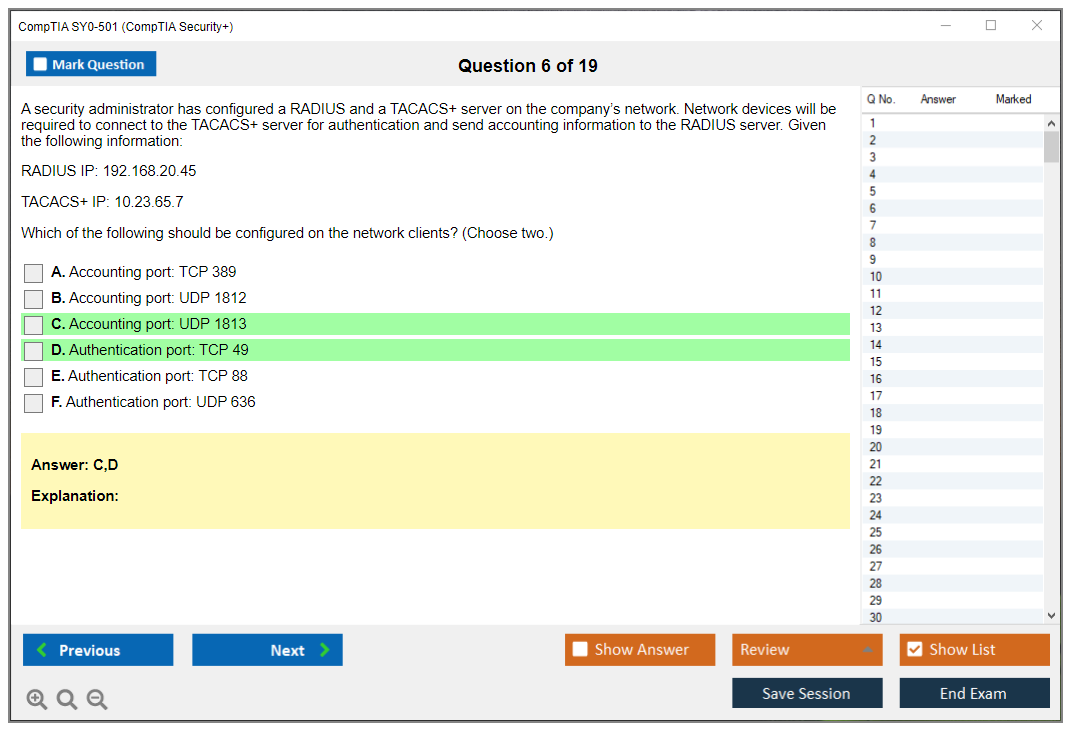Click the End Exam button
1075x735 pixels.
(974, 694)
